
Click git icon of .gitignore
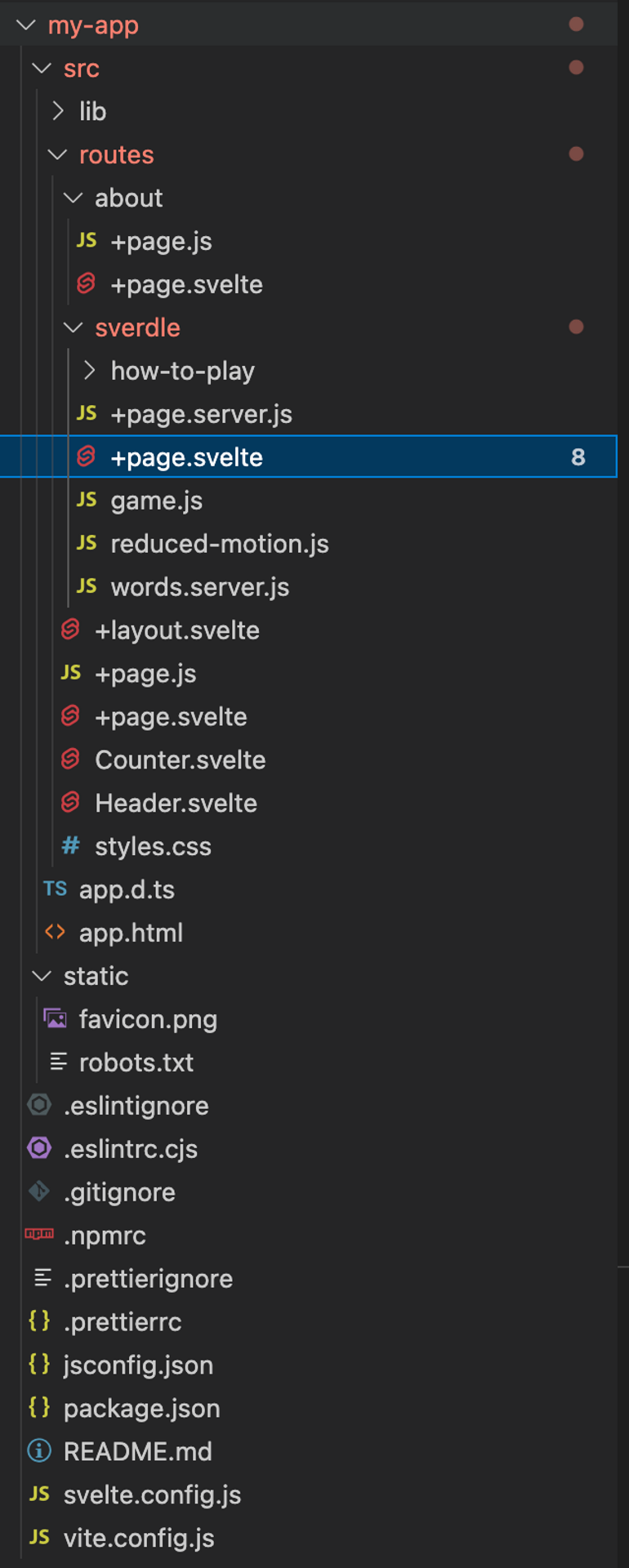pos(39,1192)
